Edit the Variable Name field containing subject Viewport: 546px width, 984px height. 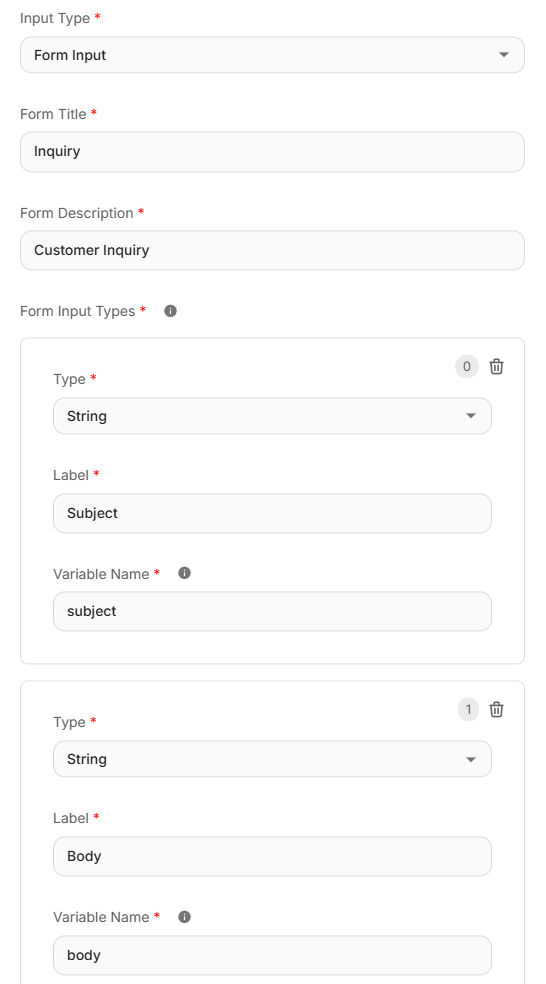tap(272, 611)
